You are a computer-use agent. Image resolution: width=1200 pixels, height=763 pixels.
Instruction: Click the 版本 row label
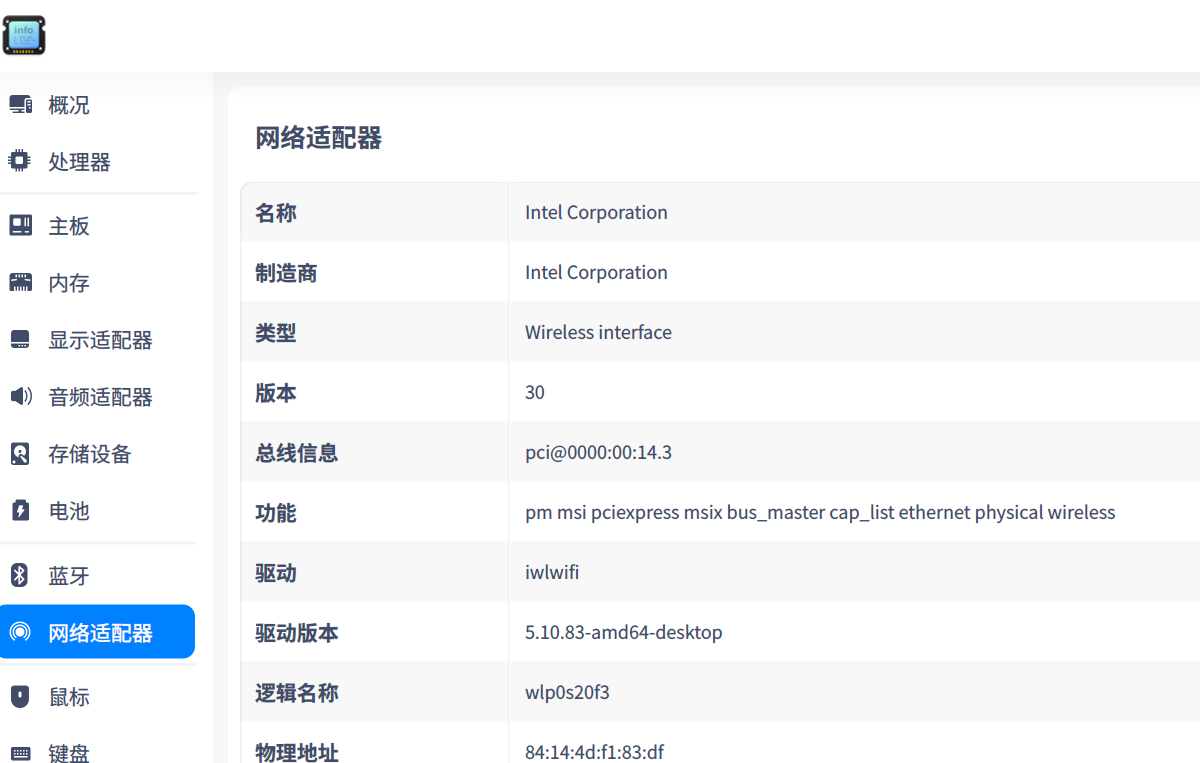click(x=275, y=392)
